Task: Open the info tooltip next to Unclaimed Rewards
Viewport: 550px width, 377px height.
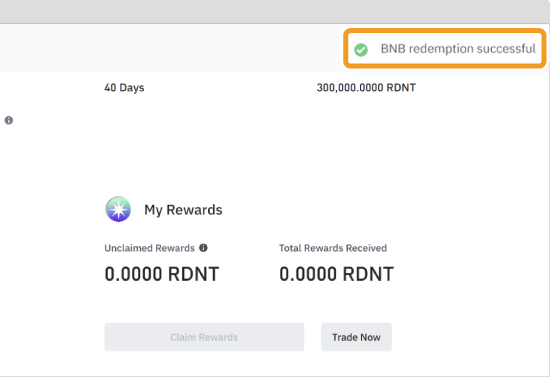Action: [203, 248]
